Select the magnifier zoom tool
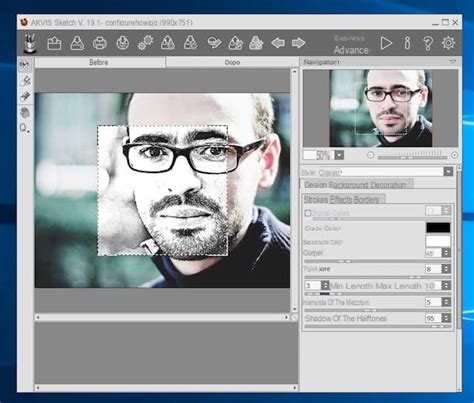The width and height of the screenshot is (474, 403). coord(24,128)
